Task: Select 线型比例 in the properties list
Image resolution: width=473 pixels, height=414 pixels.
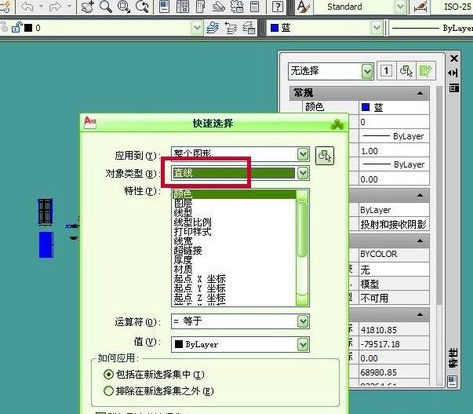Action: [192, 222]
